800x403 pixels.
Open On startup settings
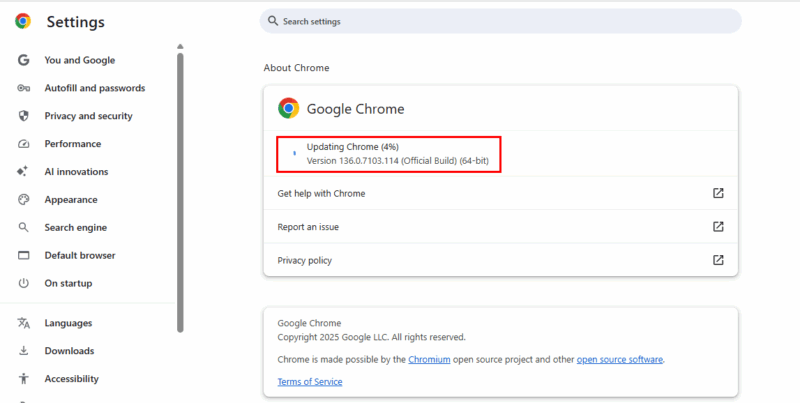tap(68, 283)
